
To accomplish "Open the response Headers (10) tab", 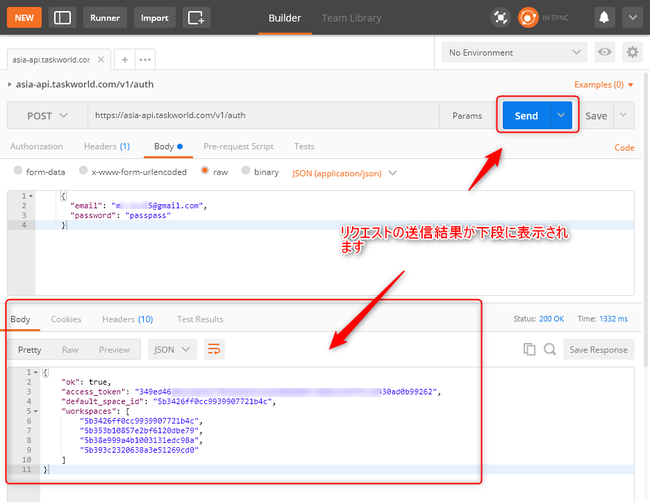I will tap(127, 319).
